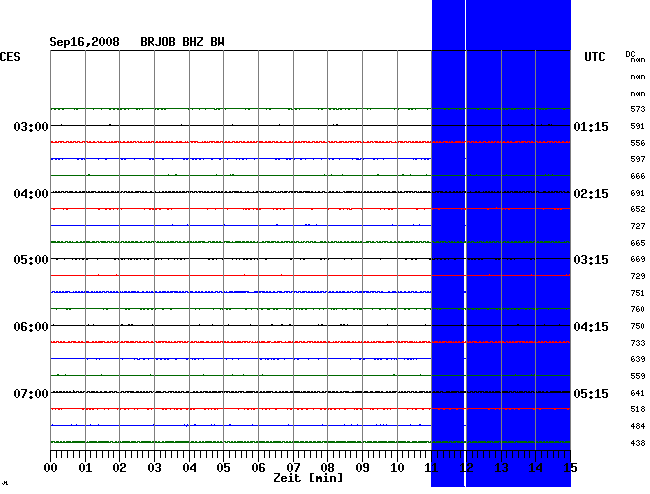Click the DC value 733

pos(638,343)
